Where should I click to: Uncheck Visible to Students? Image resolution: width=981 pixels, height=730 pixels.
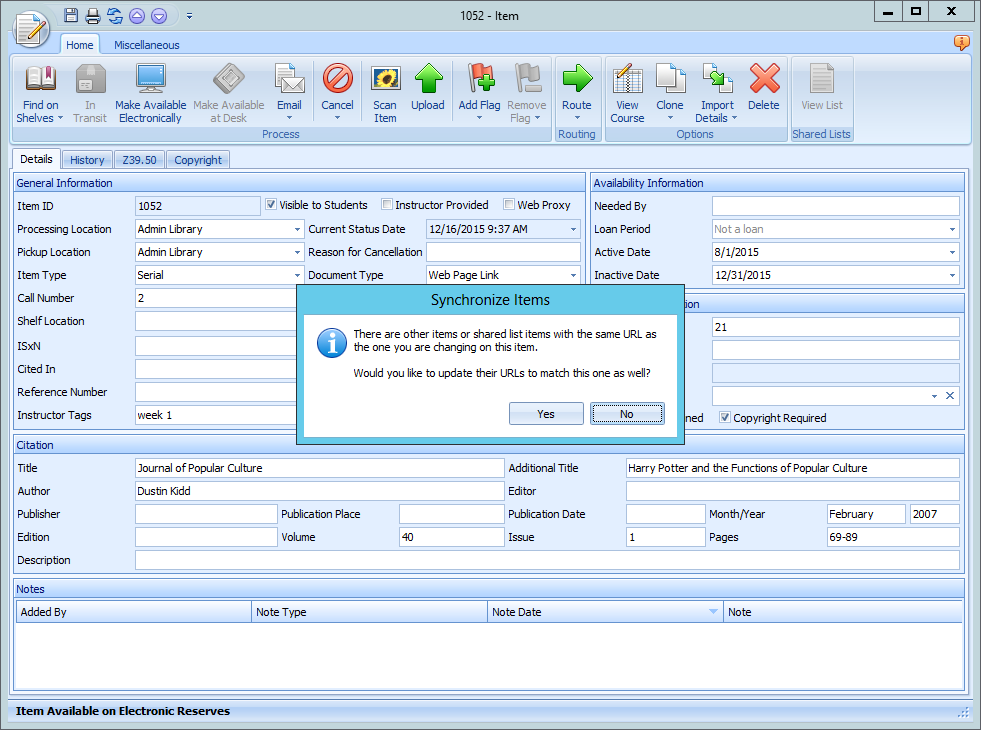tap(269, 205)
